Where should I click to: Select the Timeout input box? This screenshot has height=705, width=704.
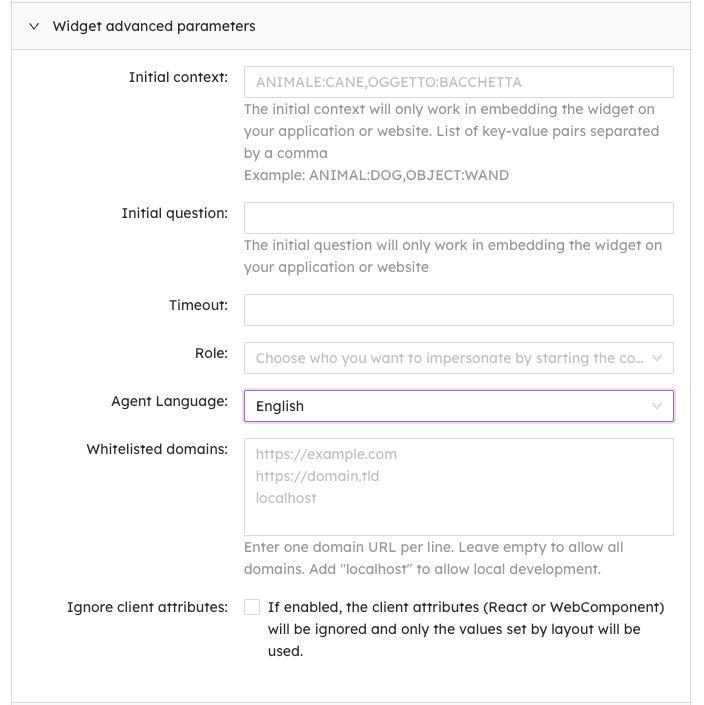[458, 310]
